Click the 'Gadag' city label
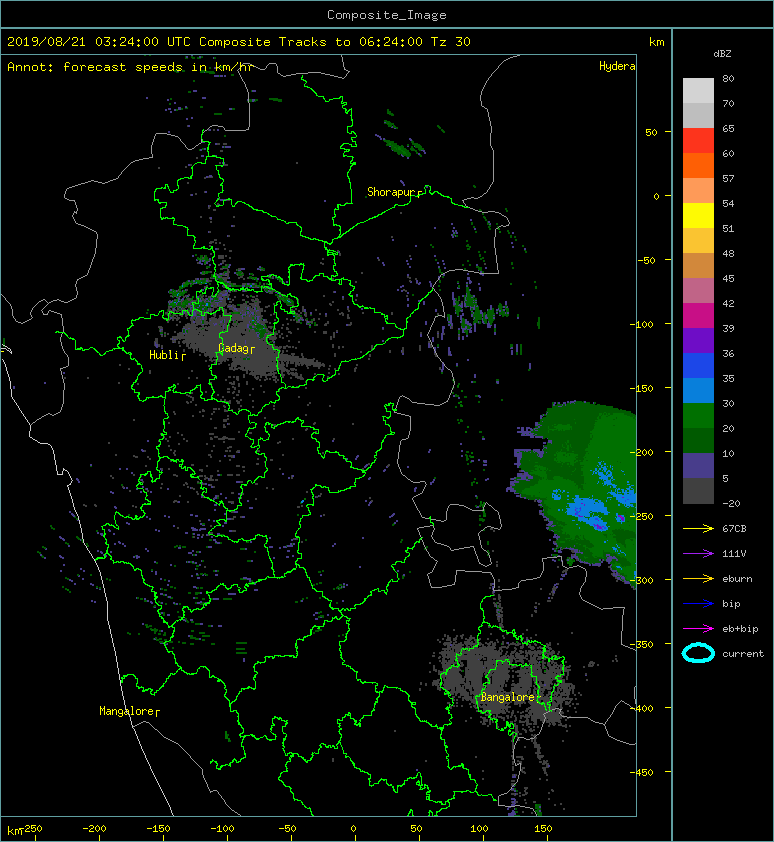This screenshot has width=774, height=842. tap(236, 349)
